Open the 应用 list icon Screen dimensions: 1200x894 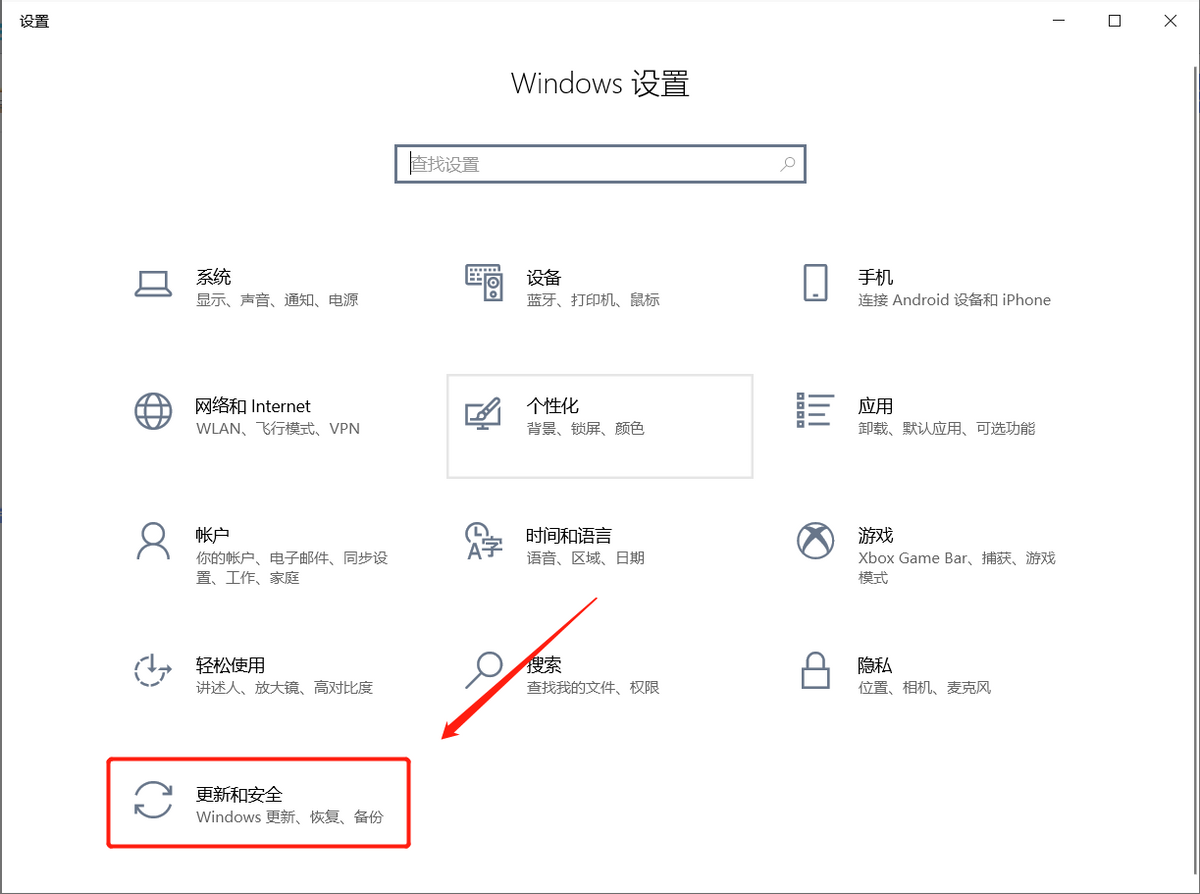[x=815, y=410]
